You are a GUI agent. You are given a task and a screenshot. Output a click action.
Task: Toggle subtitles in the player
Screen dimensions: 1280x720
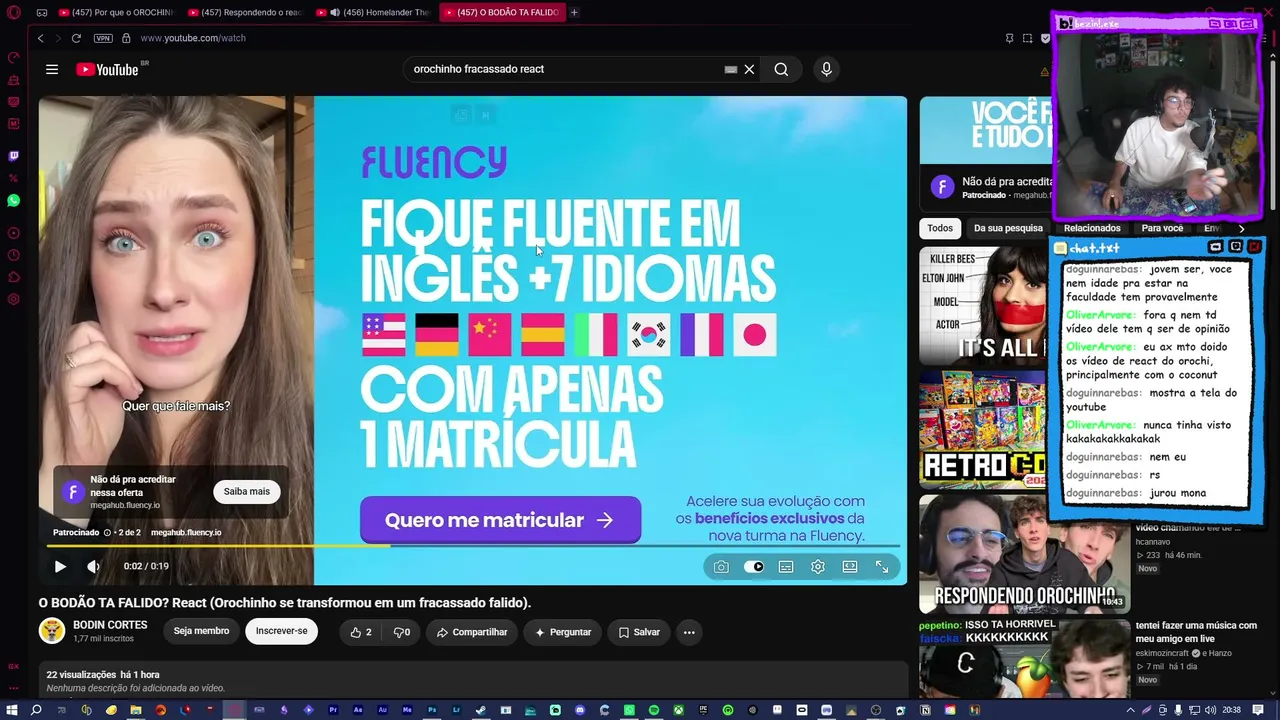point(786,567)
